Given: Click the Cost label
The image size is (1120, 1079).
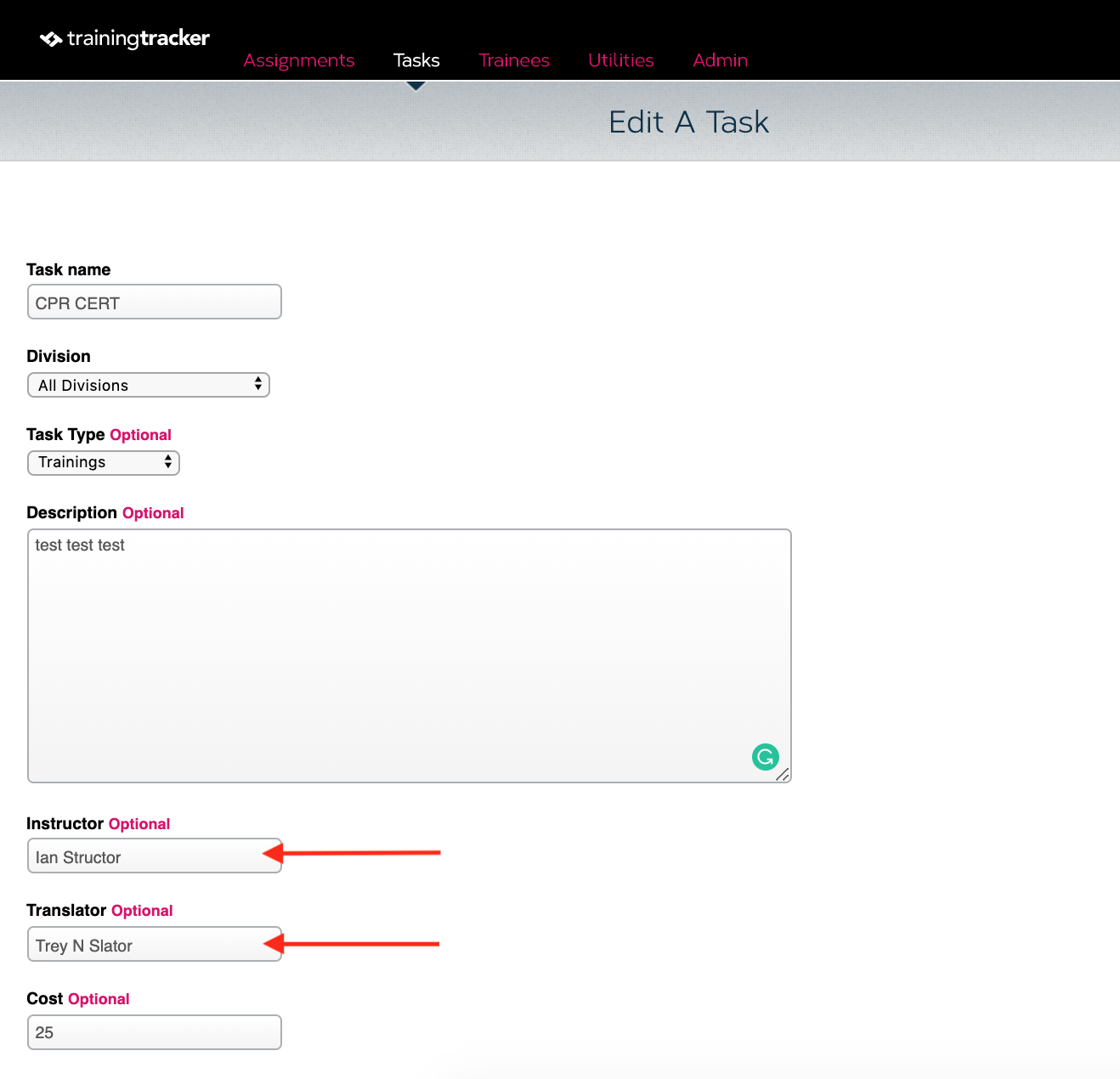Looking at the screenshot, I should point(45,998).
